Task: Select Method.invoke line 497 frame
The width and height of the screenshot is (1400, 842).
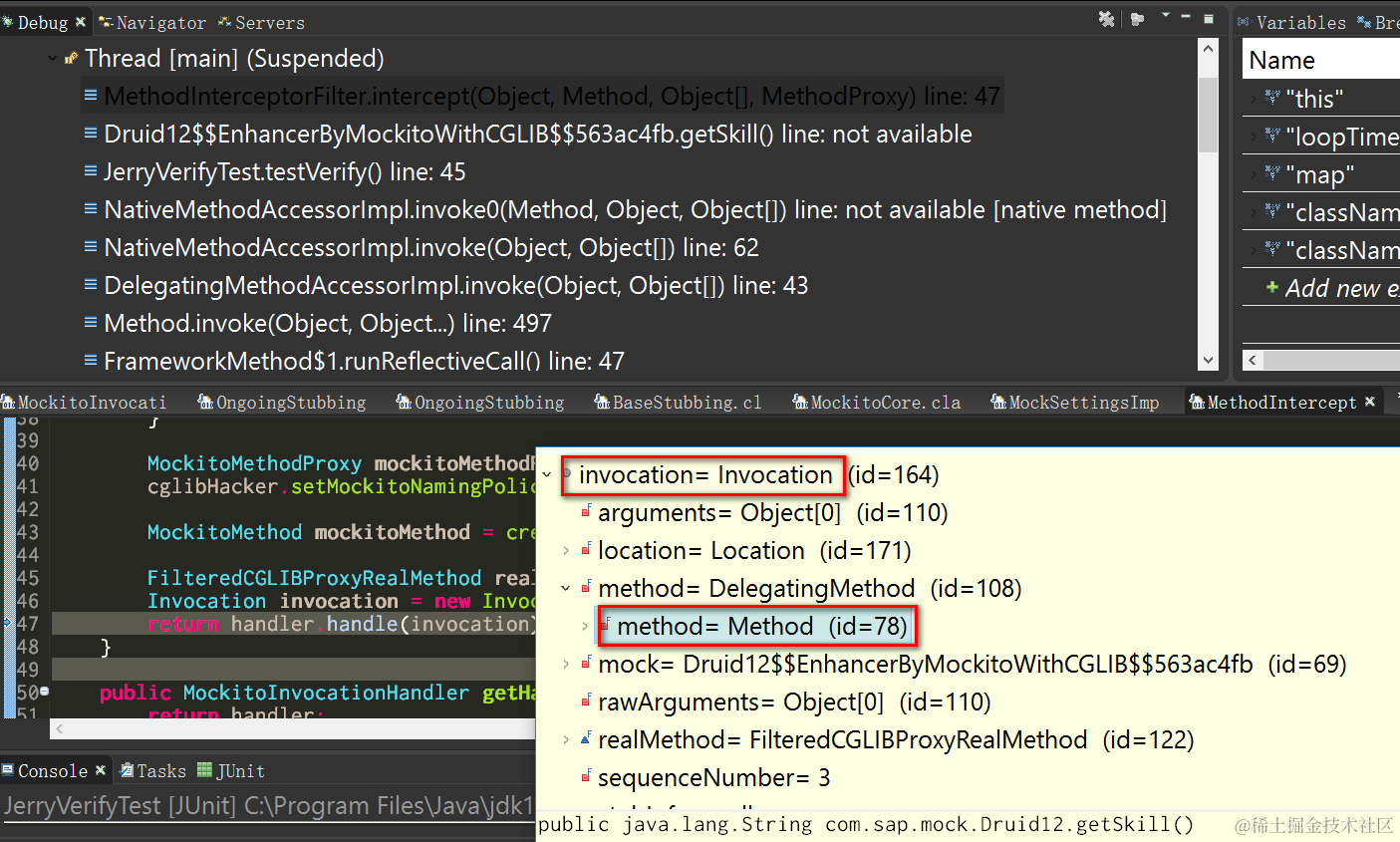Action: click(x=328, y=324)
